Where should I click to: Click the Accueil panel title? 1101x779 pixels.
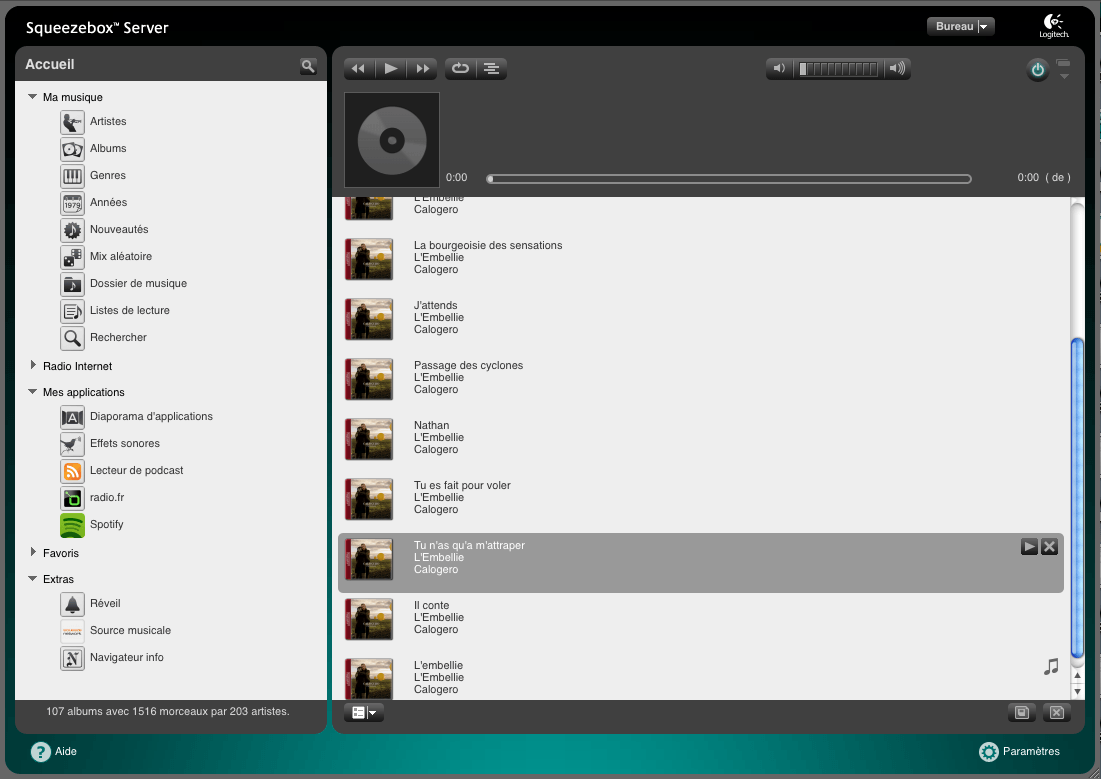(50, 65)
